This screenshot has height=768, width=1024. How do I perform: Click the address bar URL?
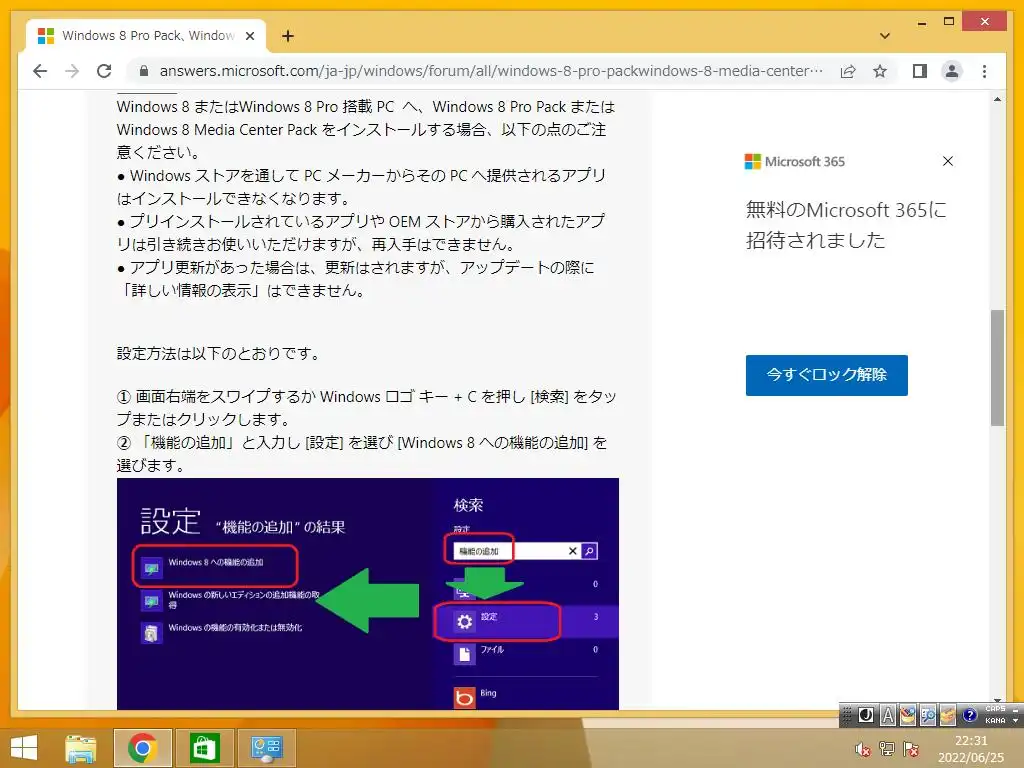(491, 71)
